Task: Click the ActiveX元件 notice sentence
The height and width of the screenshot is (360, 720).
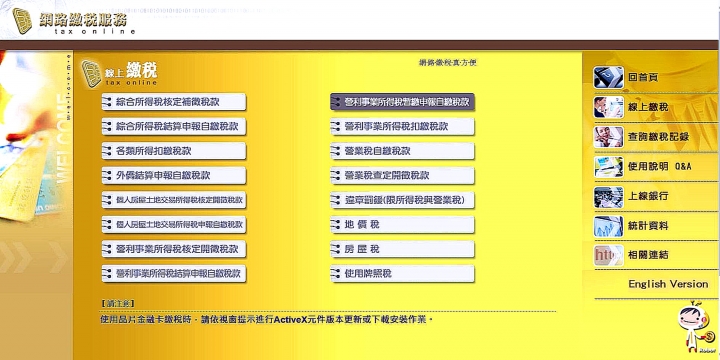Action: (x=267, y=320)
